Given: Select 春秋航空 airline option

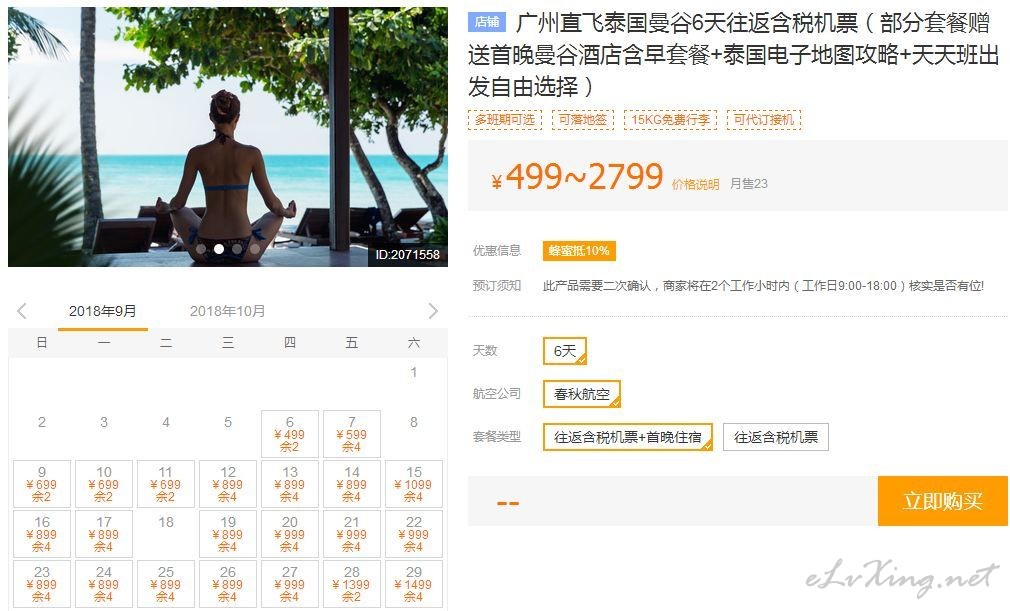Looking at the screenshot, I should 582,394.
